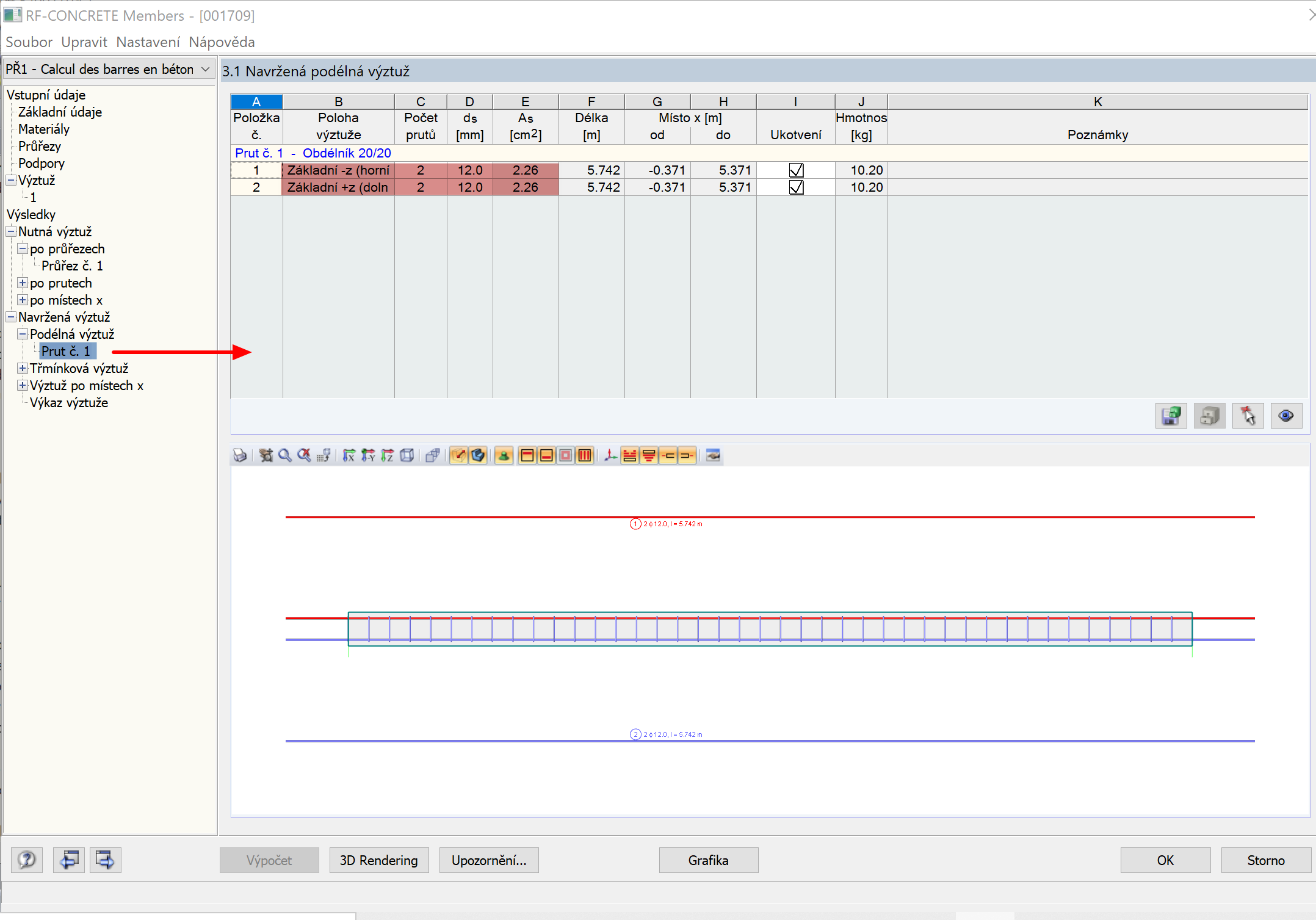1316x920 pixels.
Task: Click the Grafika button
Action: [x=708, y=860]
